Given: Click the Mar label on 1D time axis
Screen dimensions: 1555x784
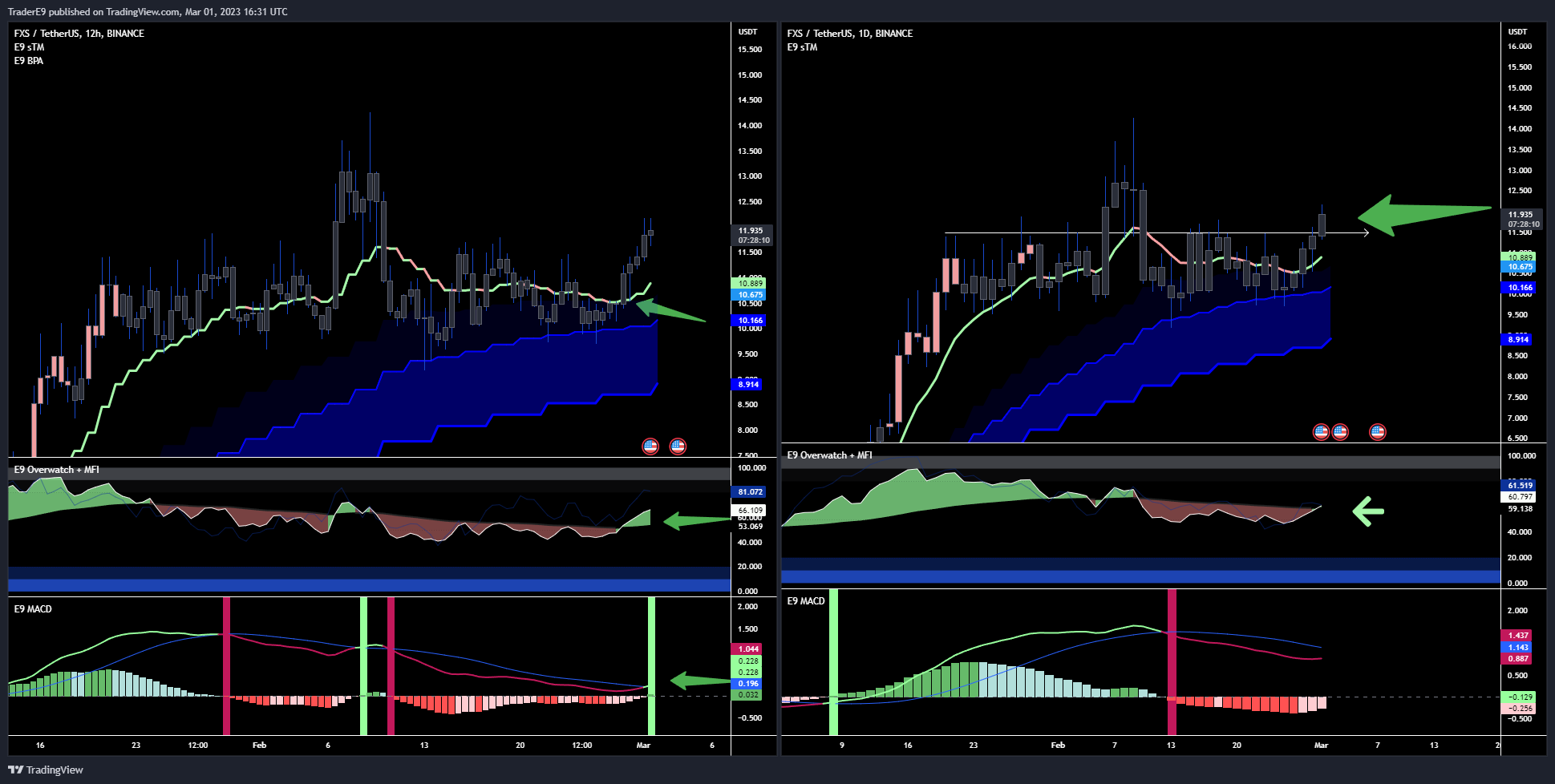Looking at the screenshot, I should [x=1321, y=746].
